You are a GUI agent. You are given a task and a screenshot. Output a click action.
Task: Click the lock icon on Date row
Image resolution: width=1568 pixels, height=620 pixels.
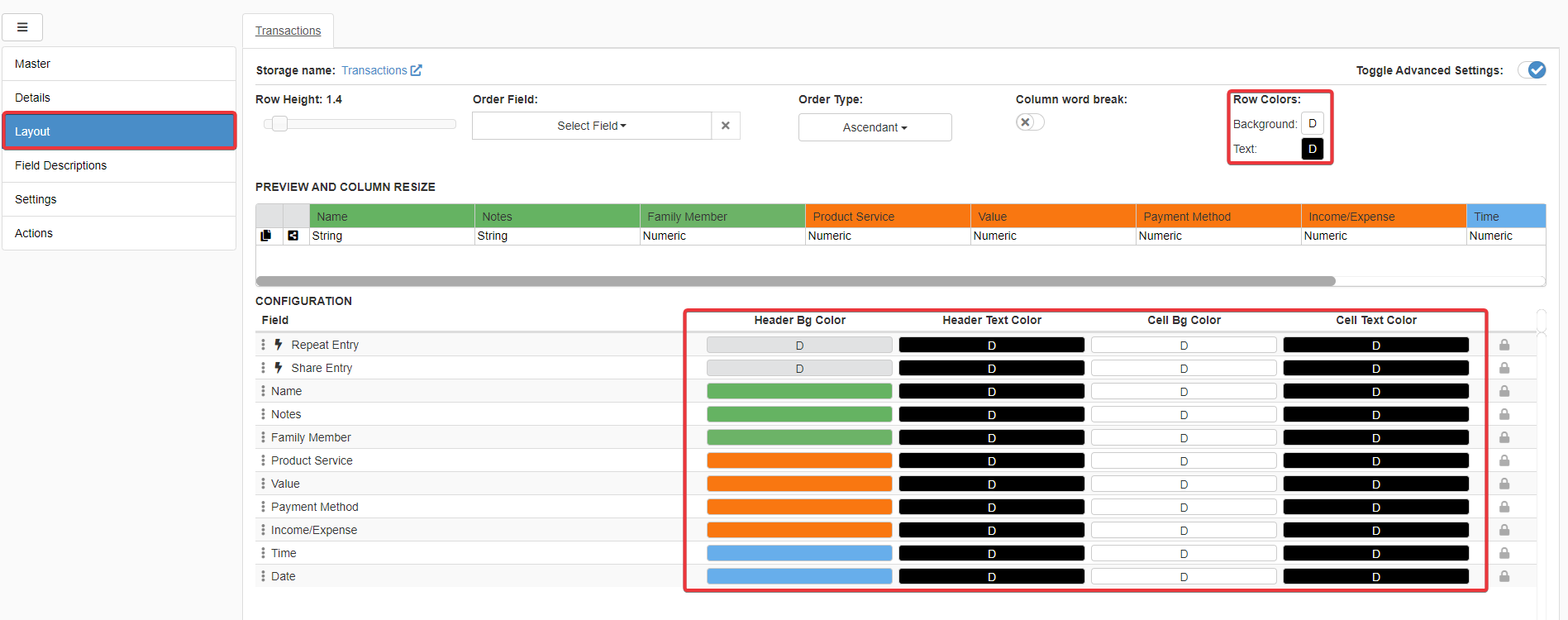point(1504,576)
